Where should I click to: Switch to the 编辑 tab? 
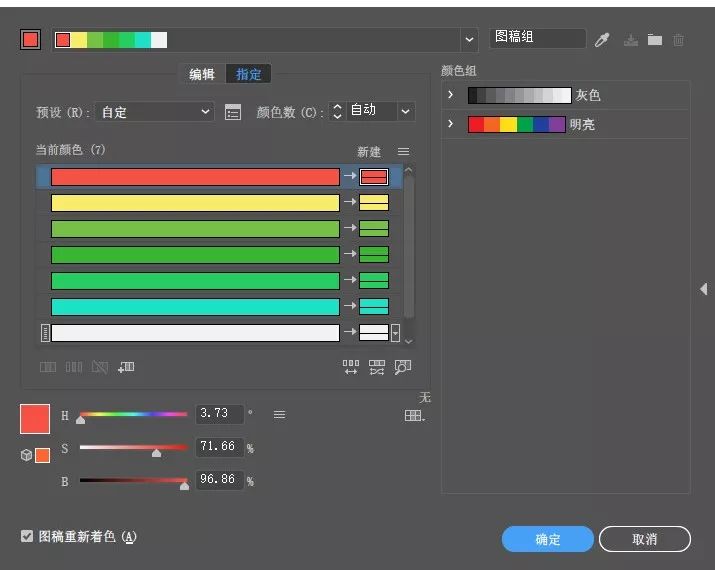coord(202,74)
